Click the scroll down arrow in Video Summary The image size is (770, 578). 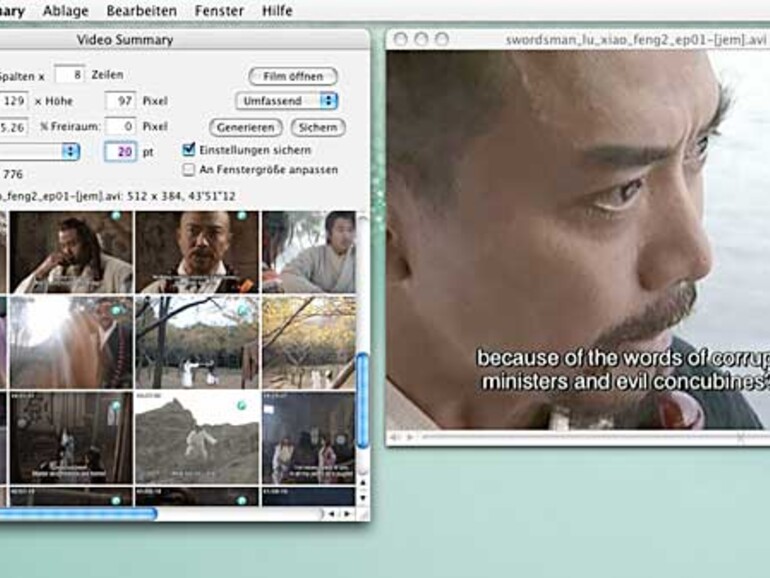[363, 497]
